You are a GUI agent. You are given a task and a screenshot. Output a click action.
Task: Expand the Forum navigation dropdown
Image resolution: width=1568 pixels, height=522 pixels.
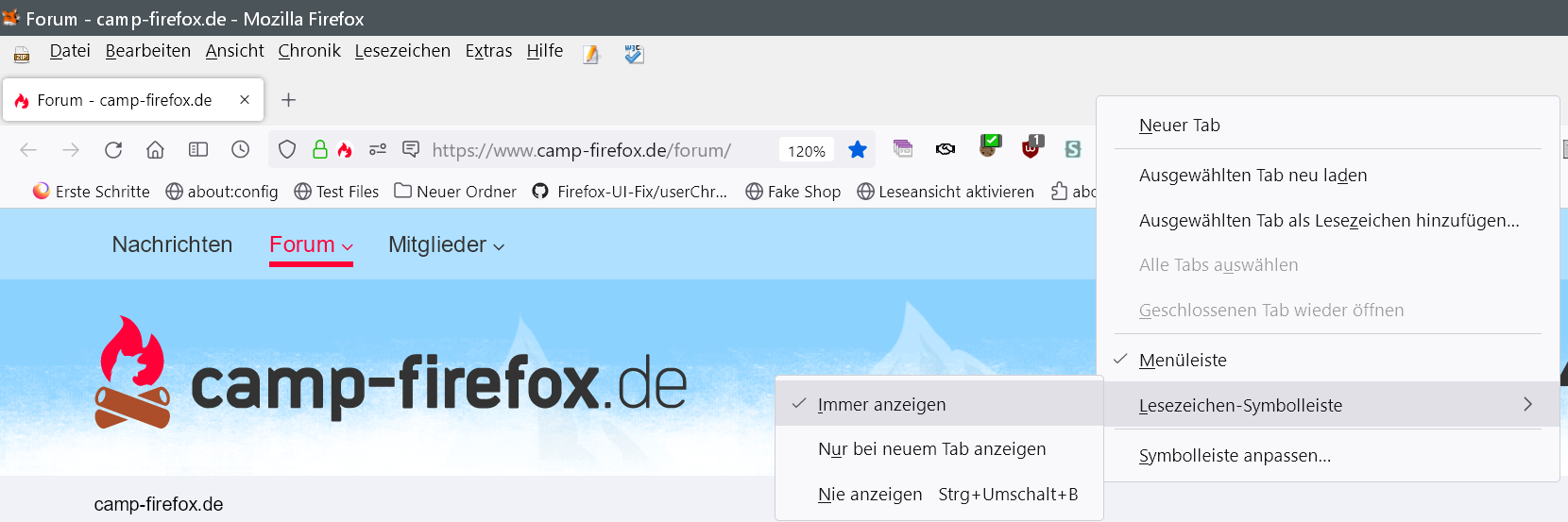click(311, 244)
